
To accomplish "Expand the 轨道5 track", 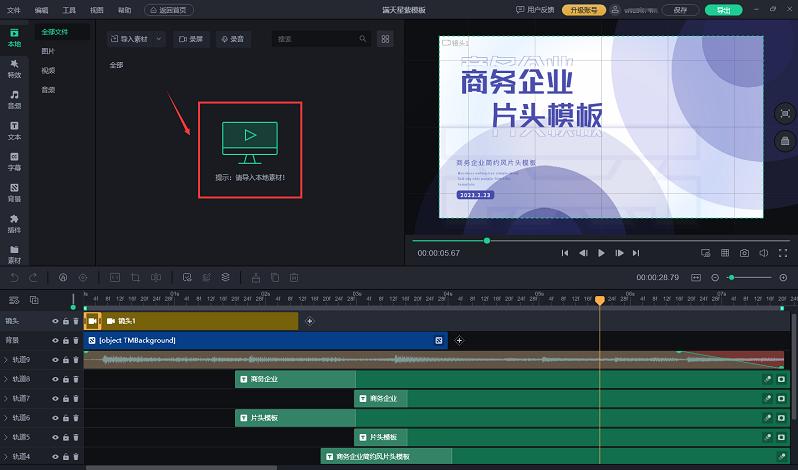I will click(6, 437).
